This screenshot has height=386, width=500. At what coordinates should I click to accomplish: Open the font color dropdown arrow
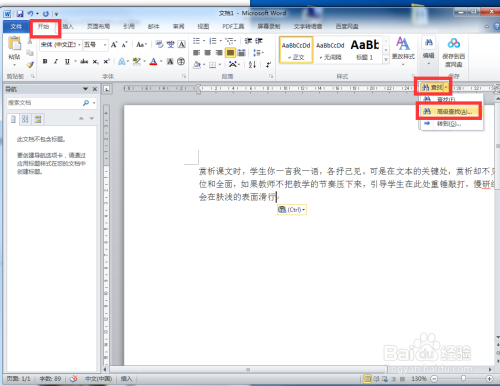pyautogui.click(x=161, y=62)
